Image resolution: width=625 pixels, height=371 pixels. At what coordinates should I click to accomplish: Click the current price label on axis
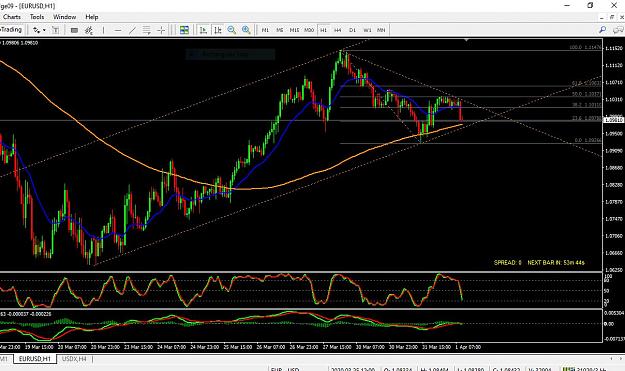coord(614,120)
